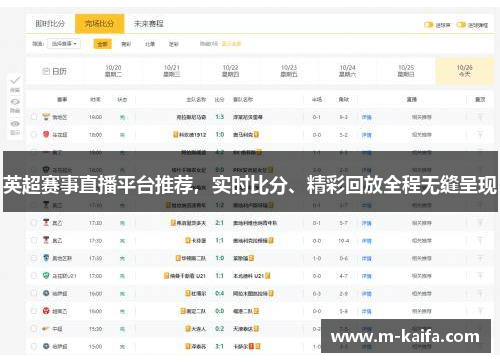Viewport: 500px width, 362px height.
Task: Select the 10/26 today date tab
Action: point(465,71)
